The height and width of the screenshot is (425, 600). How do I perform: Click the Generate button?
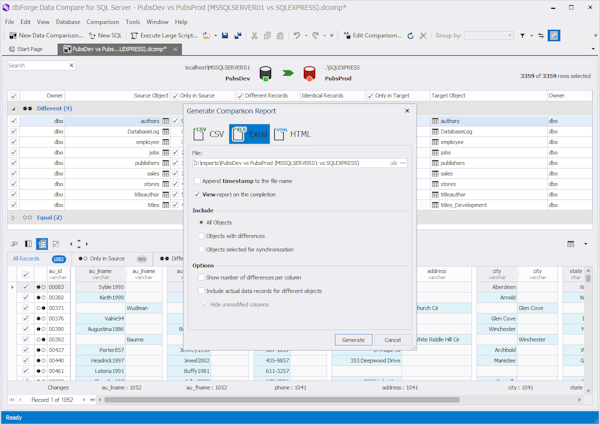[353, 340]
